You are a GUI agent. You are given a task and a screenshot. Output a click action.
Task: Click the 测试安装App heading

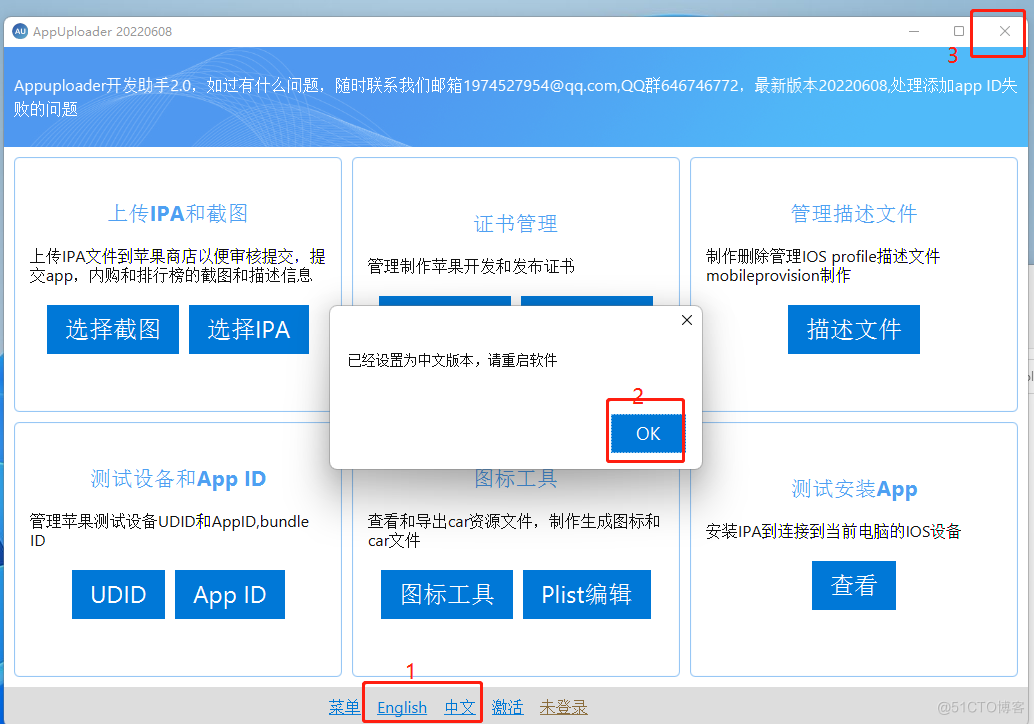pyautogui.click(x=854, y=489)
